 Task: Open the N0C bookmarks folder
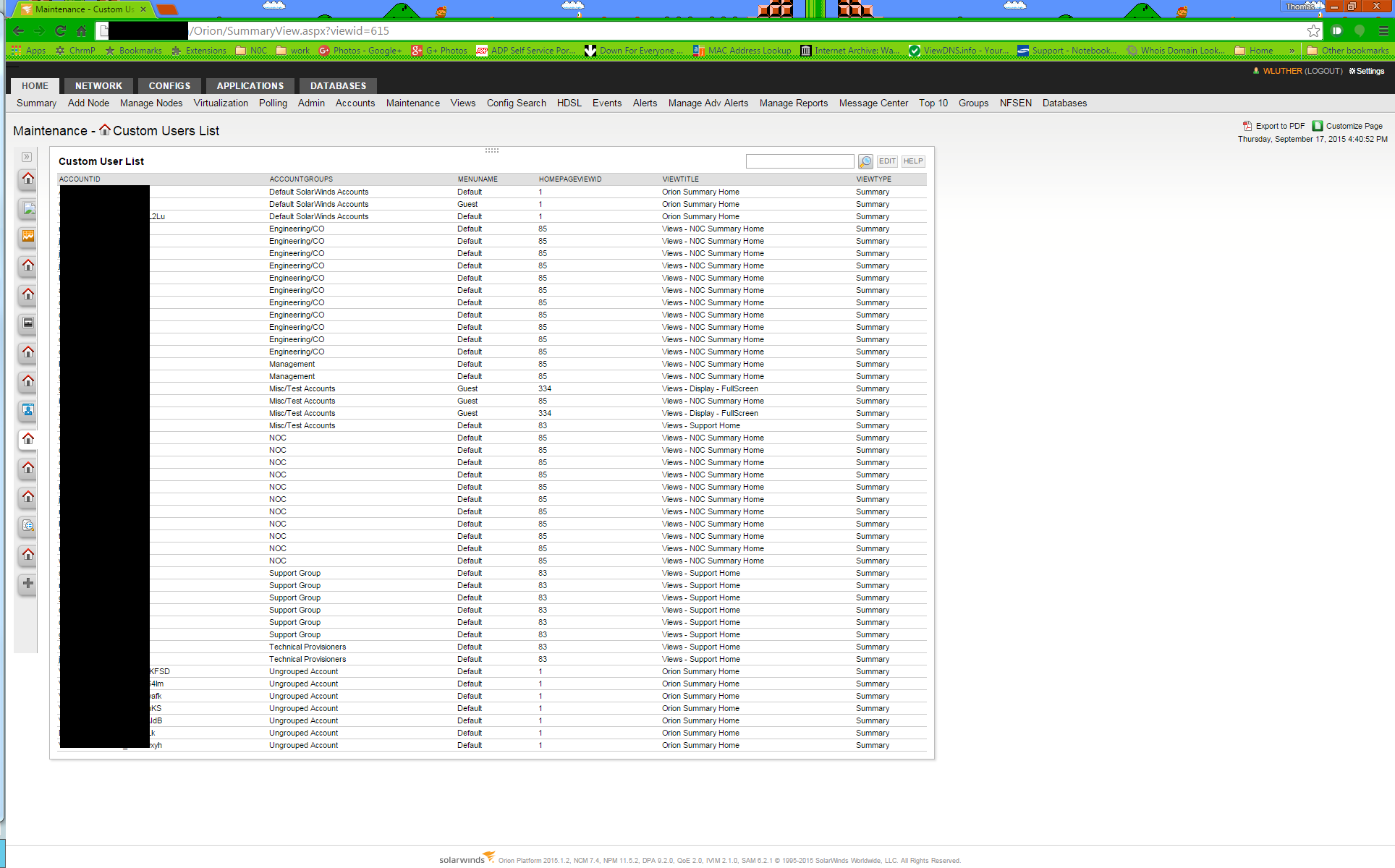click(251, 51)
